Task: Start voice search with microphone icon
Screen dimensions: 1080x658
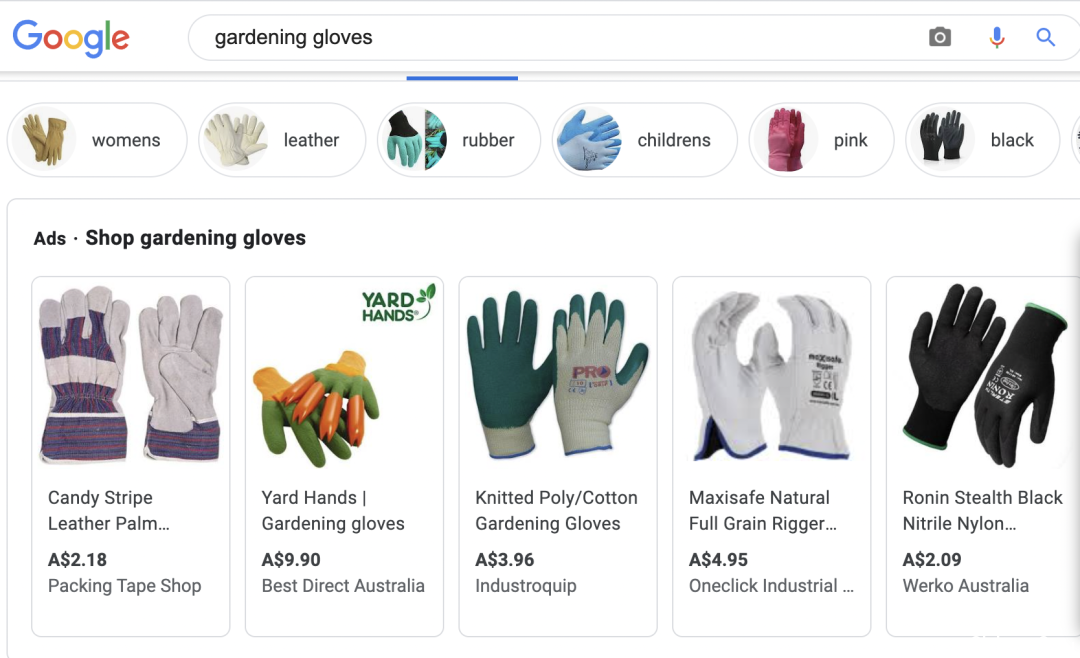Action: (x=996, y=37)
